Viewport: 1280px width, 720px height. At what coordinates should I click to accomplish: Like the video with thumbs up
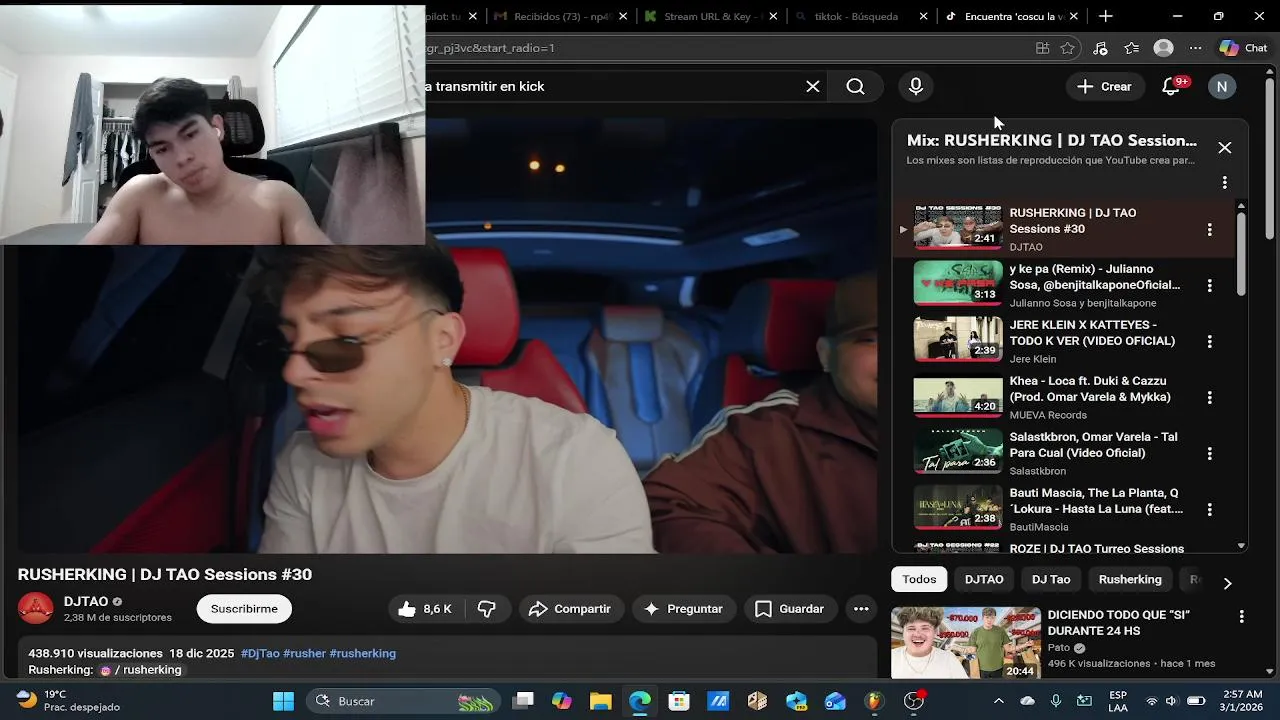point(424,609)
